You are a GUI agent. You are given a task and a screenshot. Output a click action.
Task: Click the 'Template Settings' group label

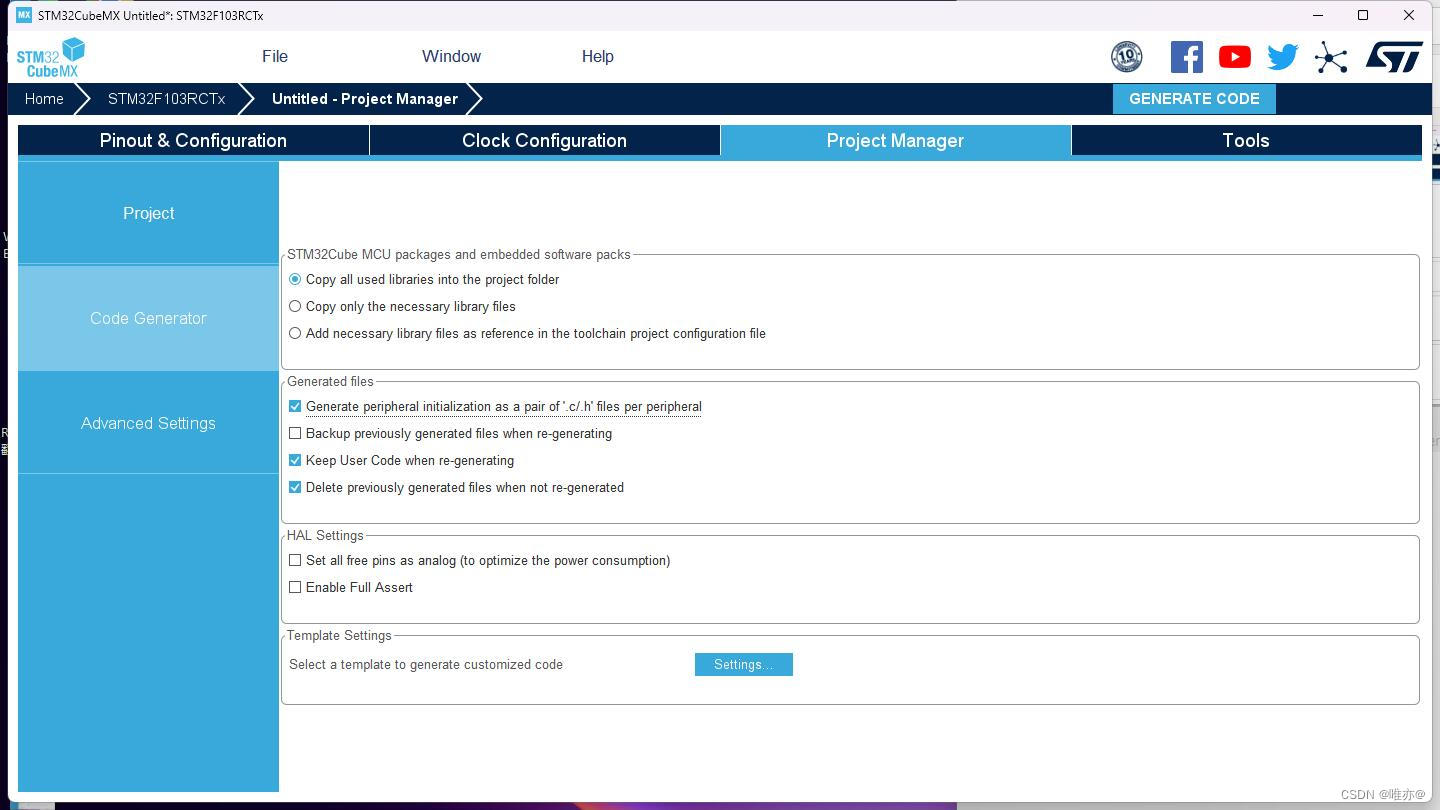(339, 635)
